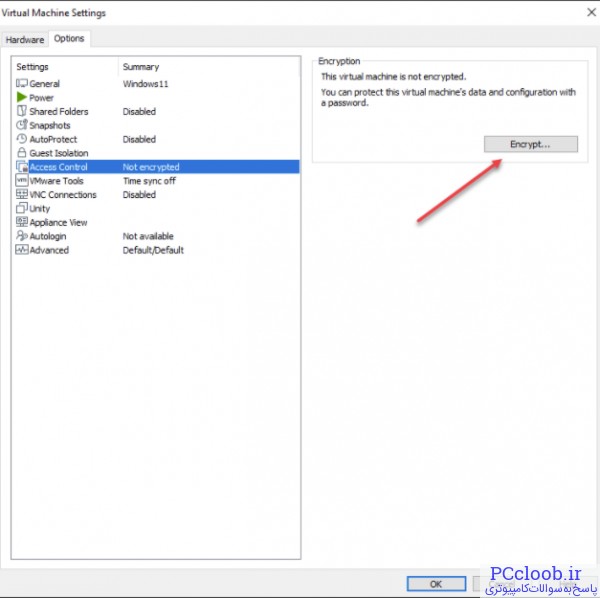Screen dimensions: 600x598
Task: Select VNC Connections in settings list
Action: click(x=156, y=194)
